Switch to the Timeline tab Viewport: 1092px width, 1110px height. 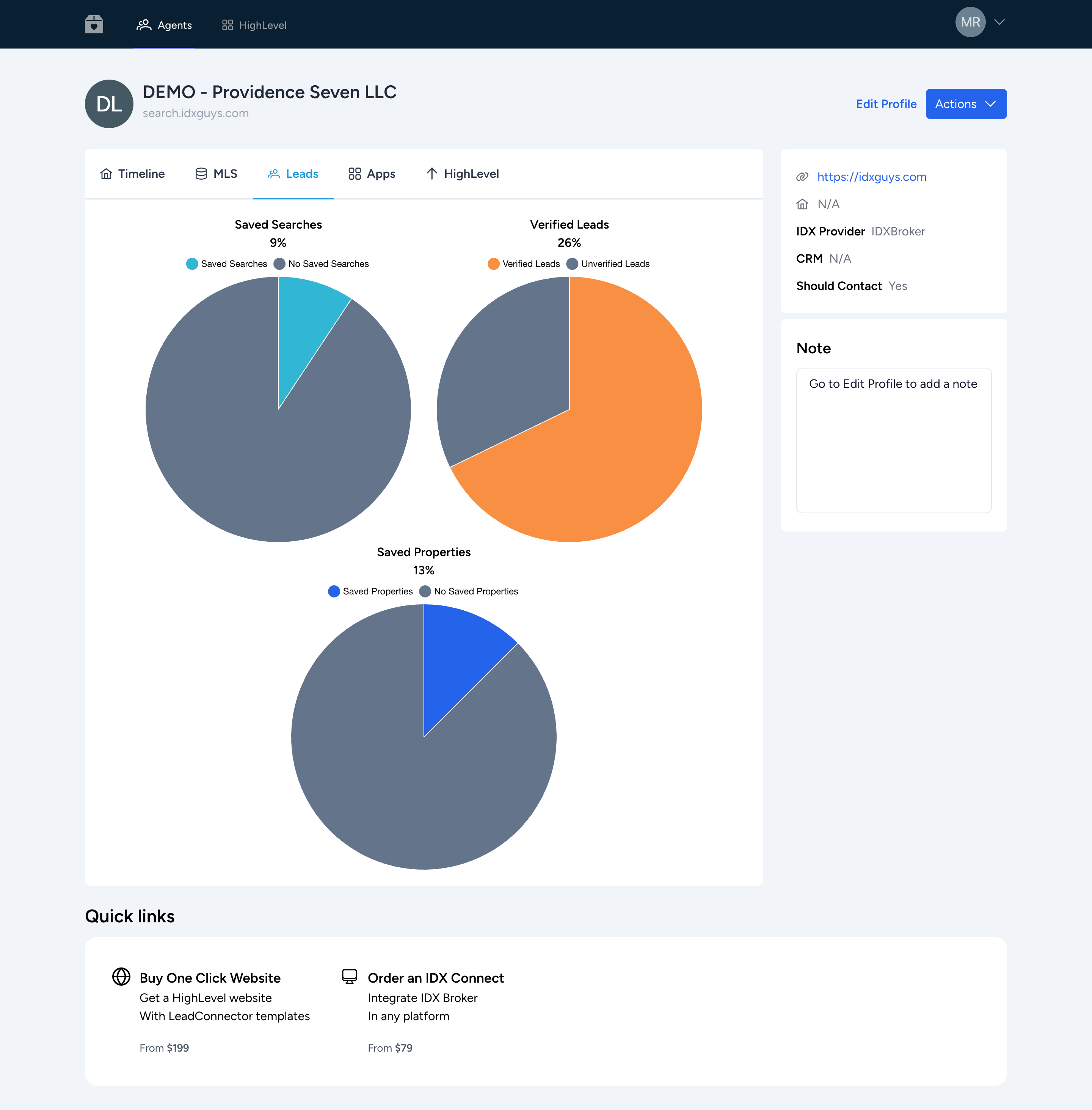coord(132,174)
